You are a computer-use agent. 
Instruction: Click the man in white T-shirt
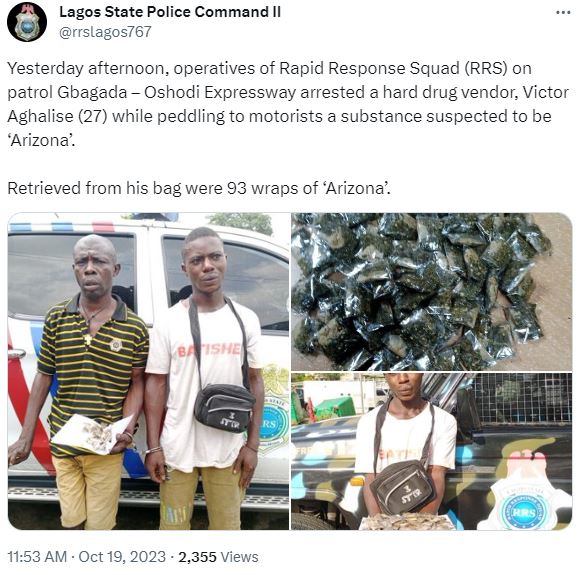(x=205, y=378)
